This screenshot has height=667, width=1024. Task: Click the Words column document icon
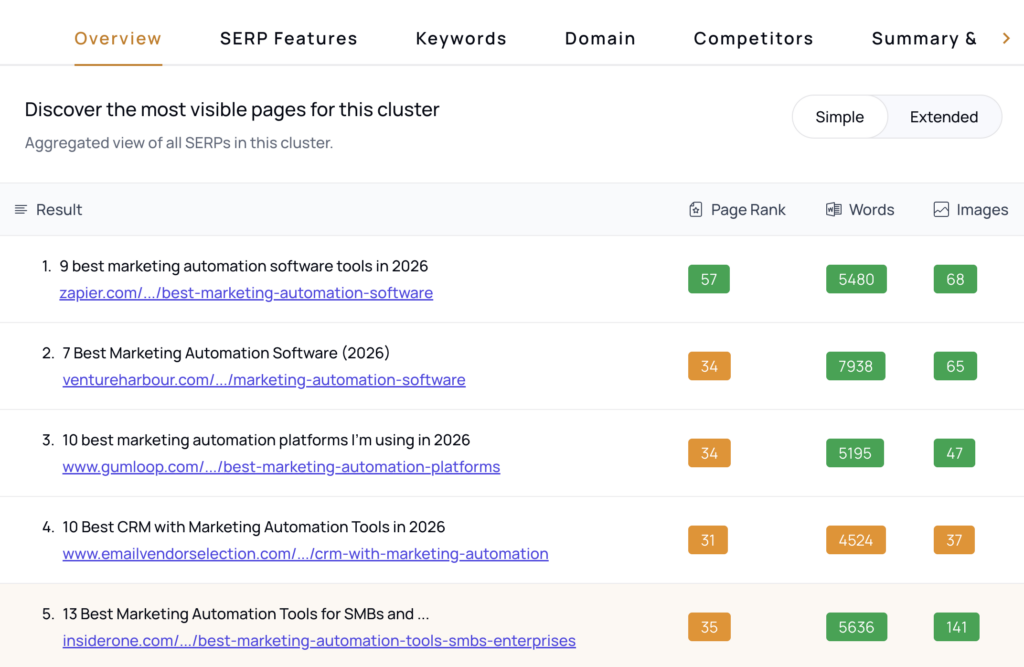(x=833, y=210)
